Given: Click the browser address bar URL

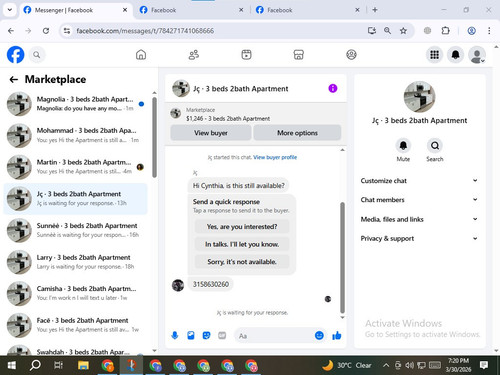Looking at the screenshot, I should tap(145, 31).
